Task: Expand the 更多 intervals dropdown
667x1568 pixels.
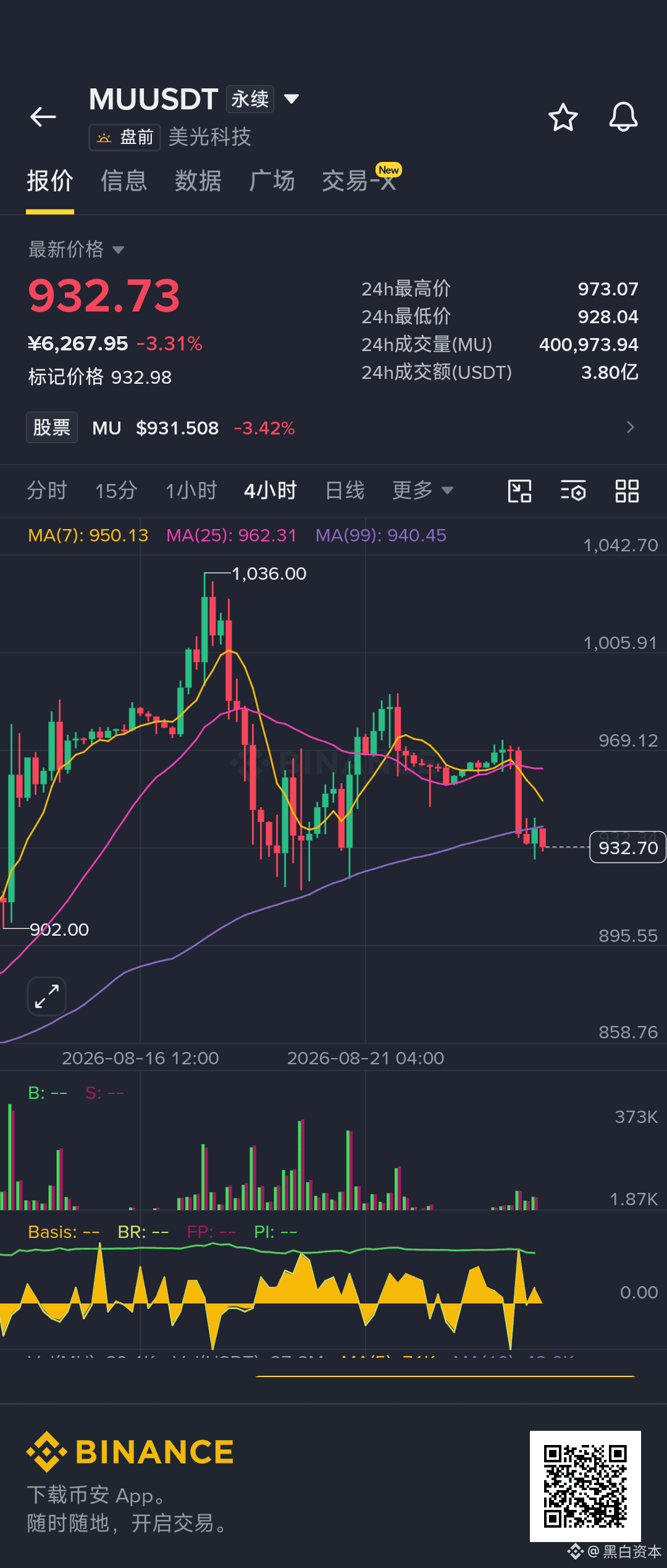Action: coord(422,491)
